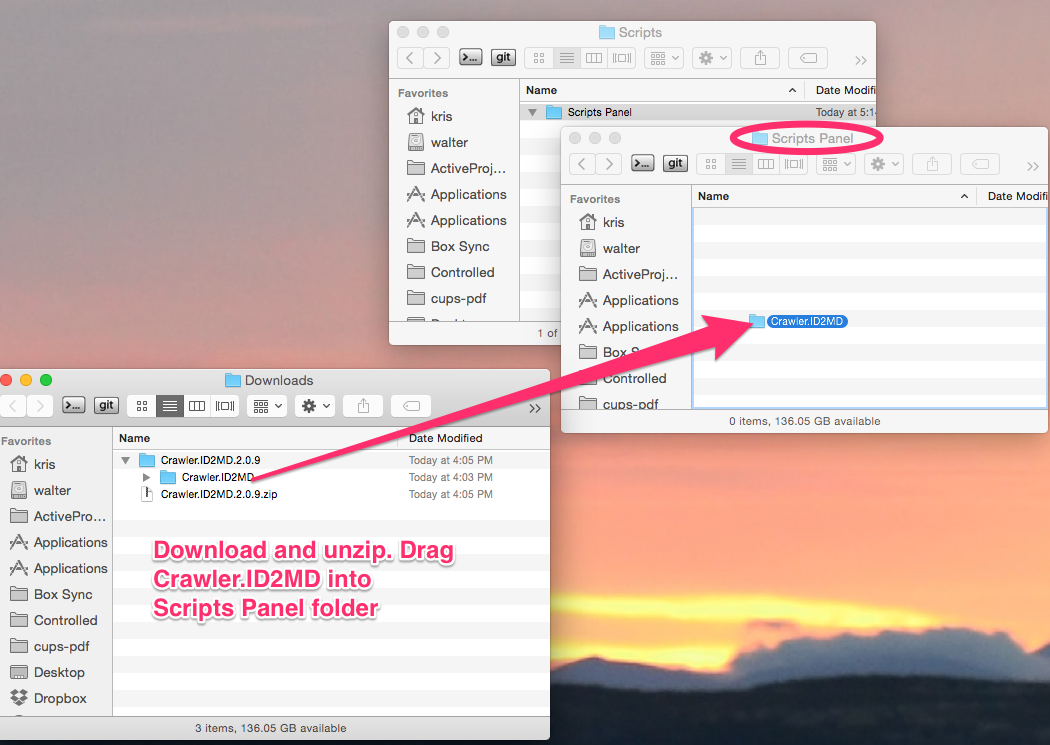
Task: Click edit tags button in Scripts window
Action: click(808, 58)
